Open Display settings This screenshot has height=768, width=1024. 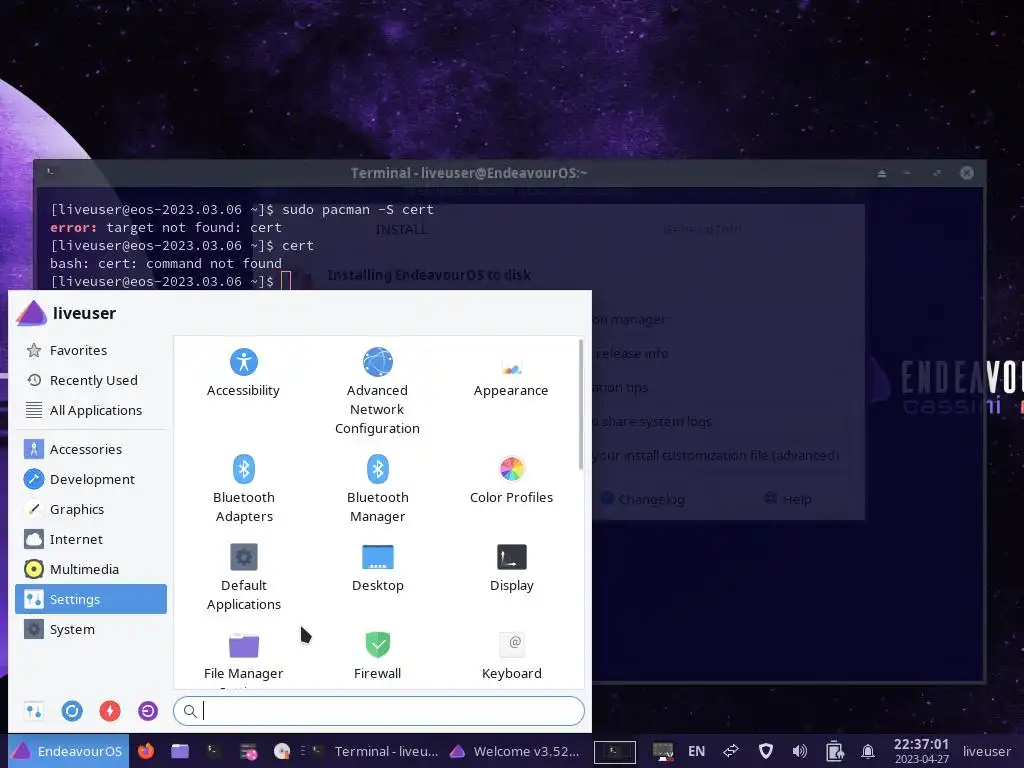(x=511, y=568)
